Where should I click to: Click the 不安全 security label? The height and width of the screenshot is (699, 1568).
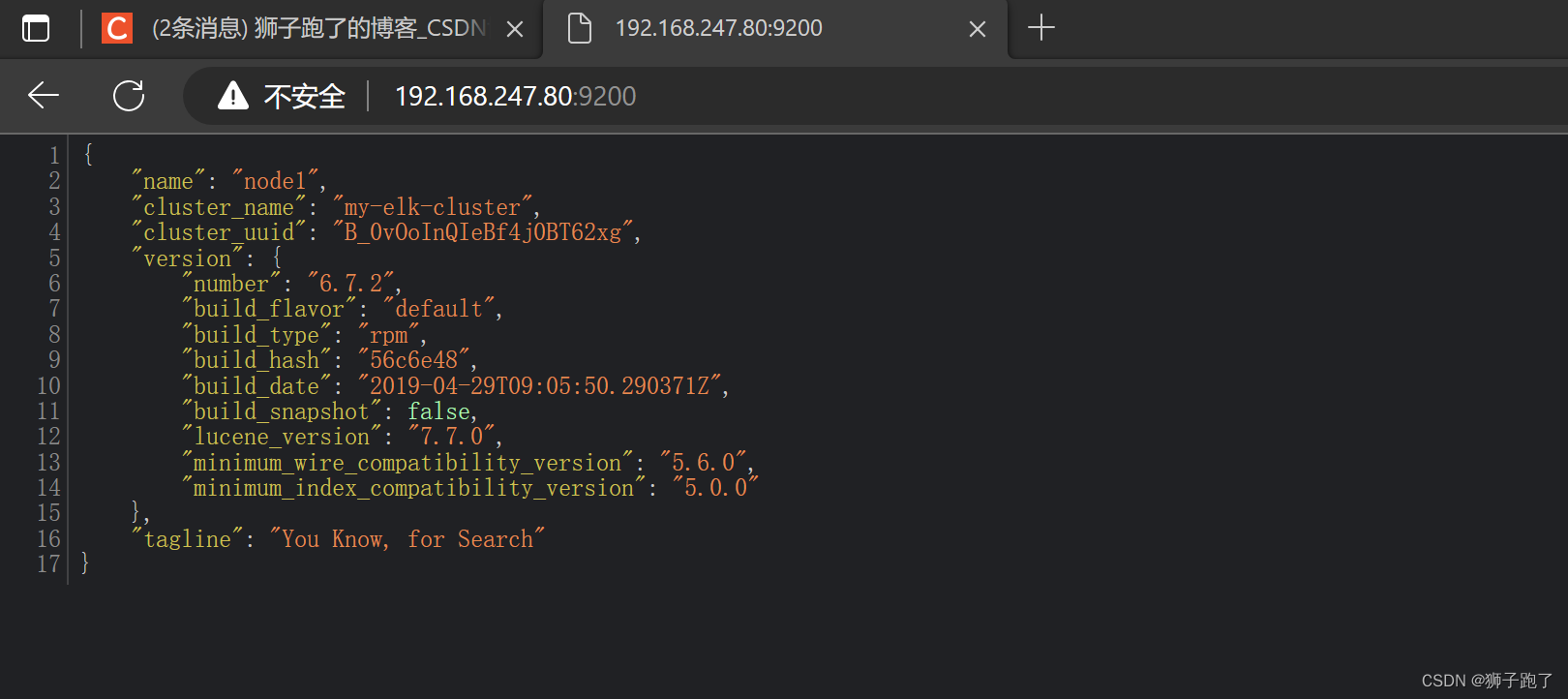(x=304, y=96)
